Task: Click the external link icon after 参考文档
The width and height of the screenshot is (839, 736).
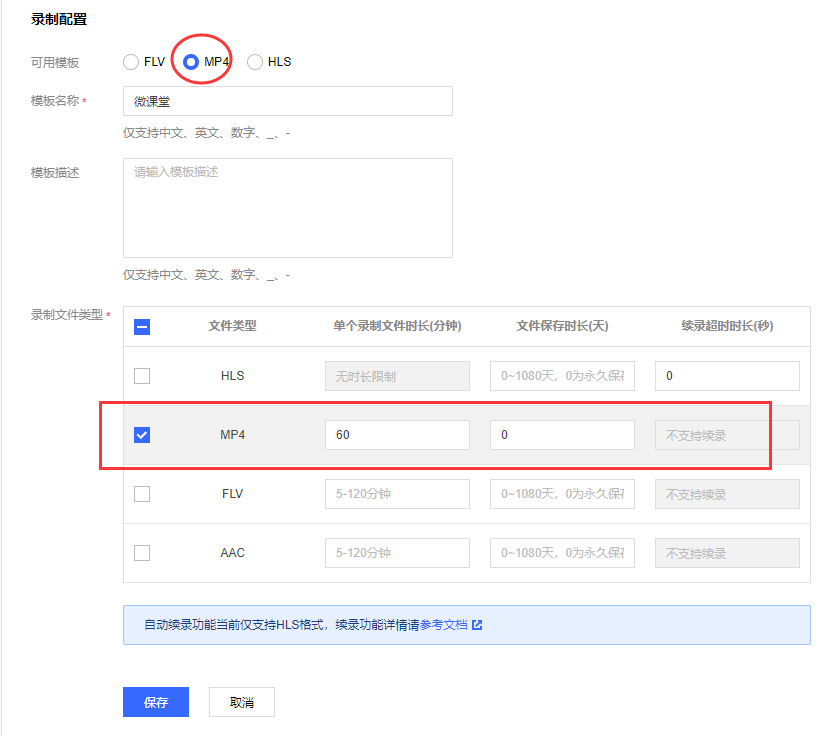Action: pos(477,625)
